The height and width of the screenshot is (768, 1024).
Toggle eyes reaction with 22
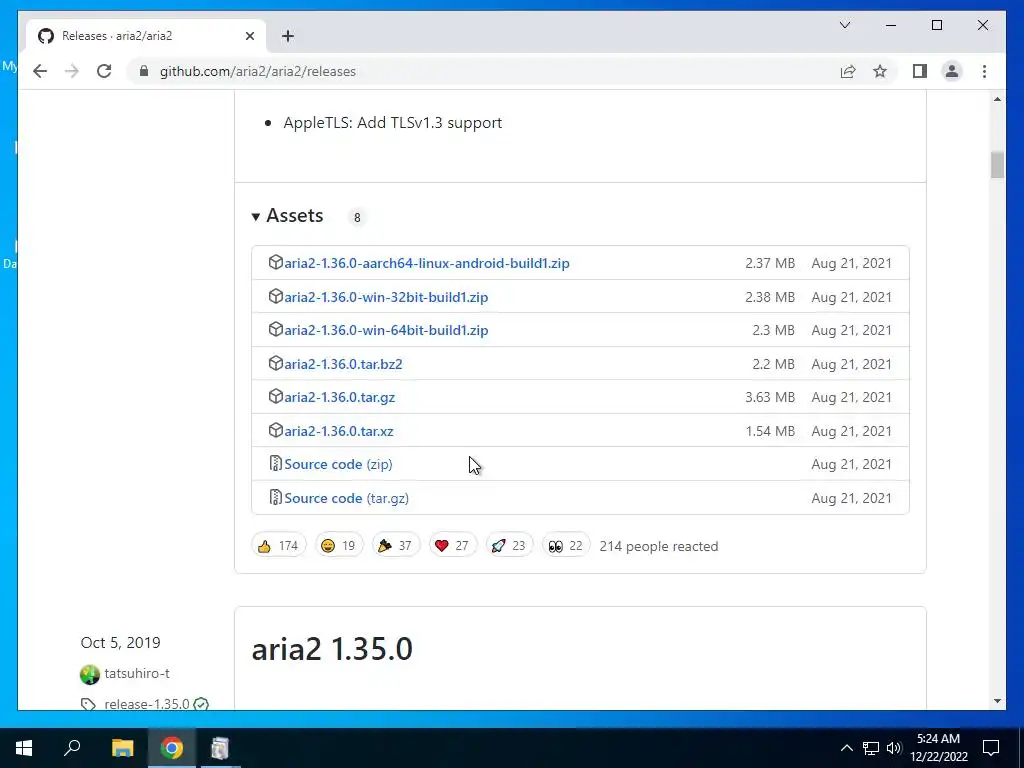point(566,545)
